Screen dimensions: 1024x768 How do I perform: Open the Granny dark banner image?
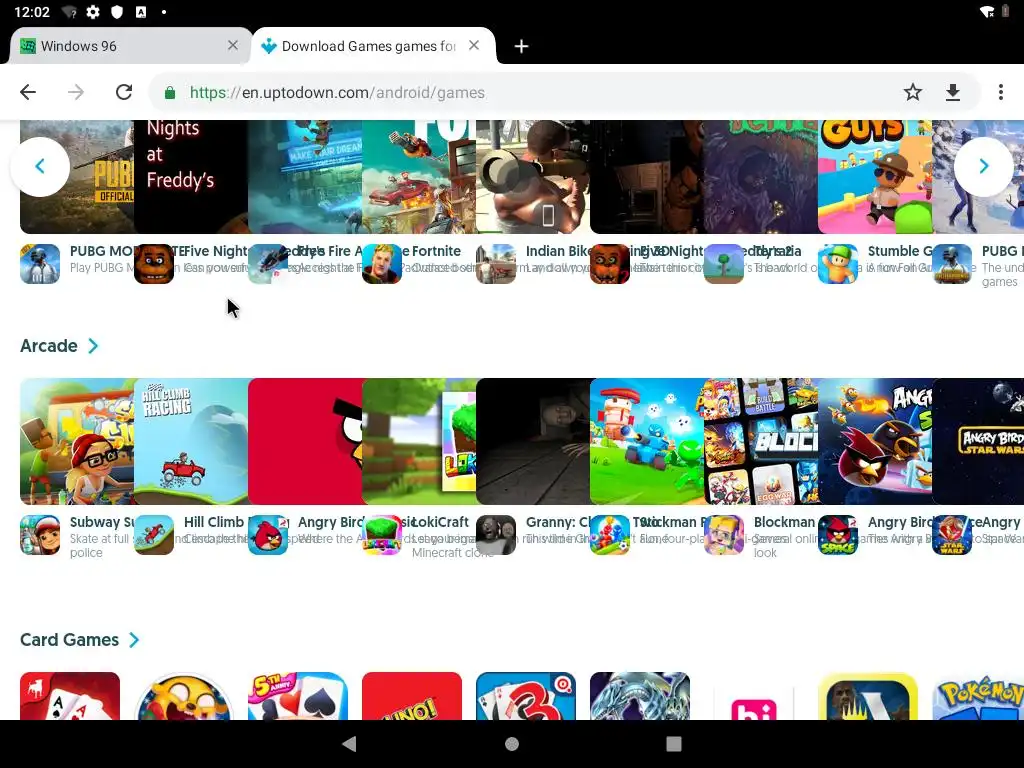click(533, 441)
